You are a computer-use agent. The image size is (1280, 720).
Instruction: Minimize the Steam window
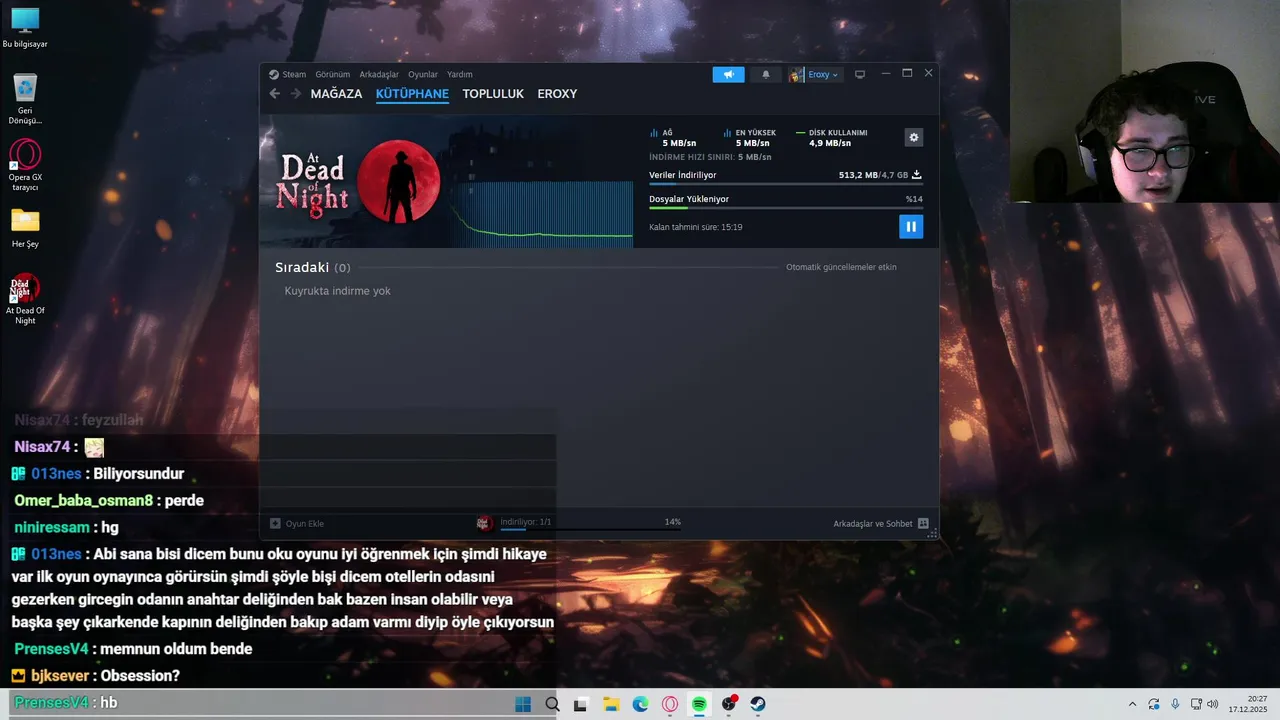pyautogui.click(x=885, y=73)
